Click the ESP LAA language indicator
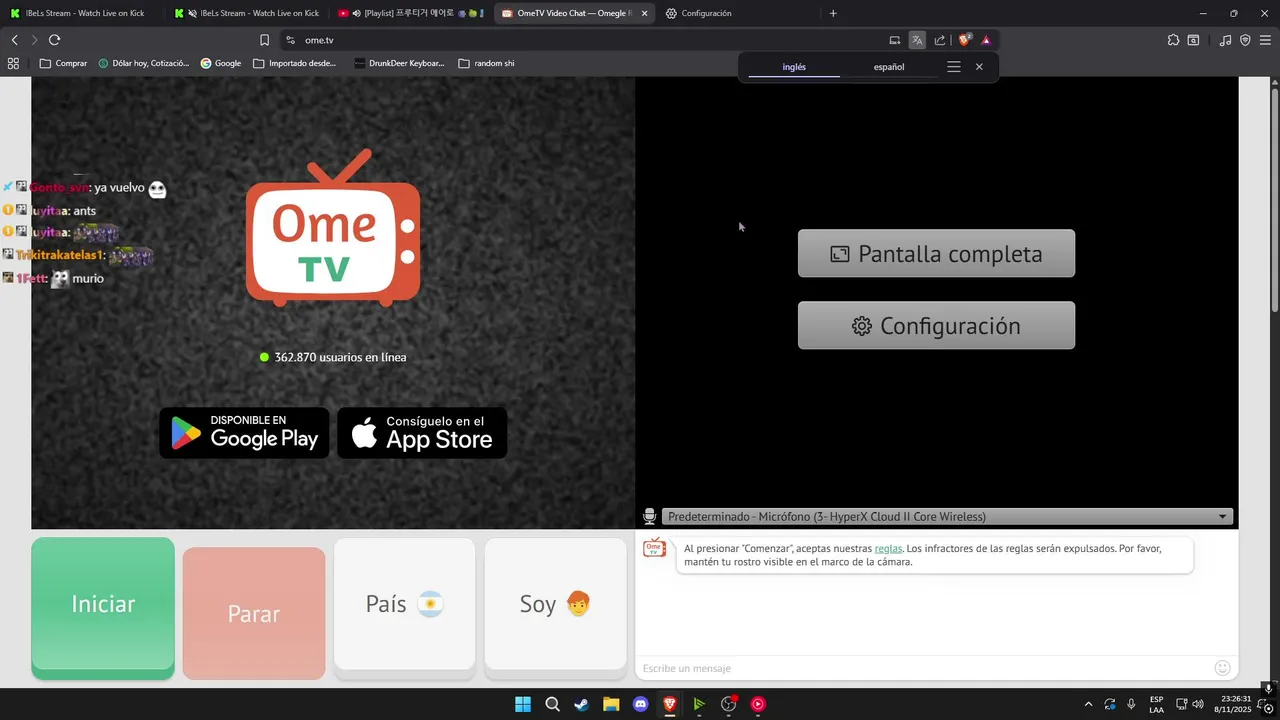This screenshot has height=720, width=1280. coord(1156,704)
